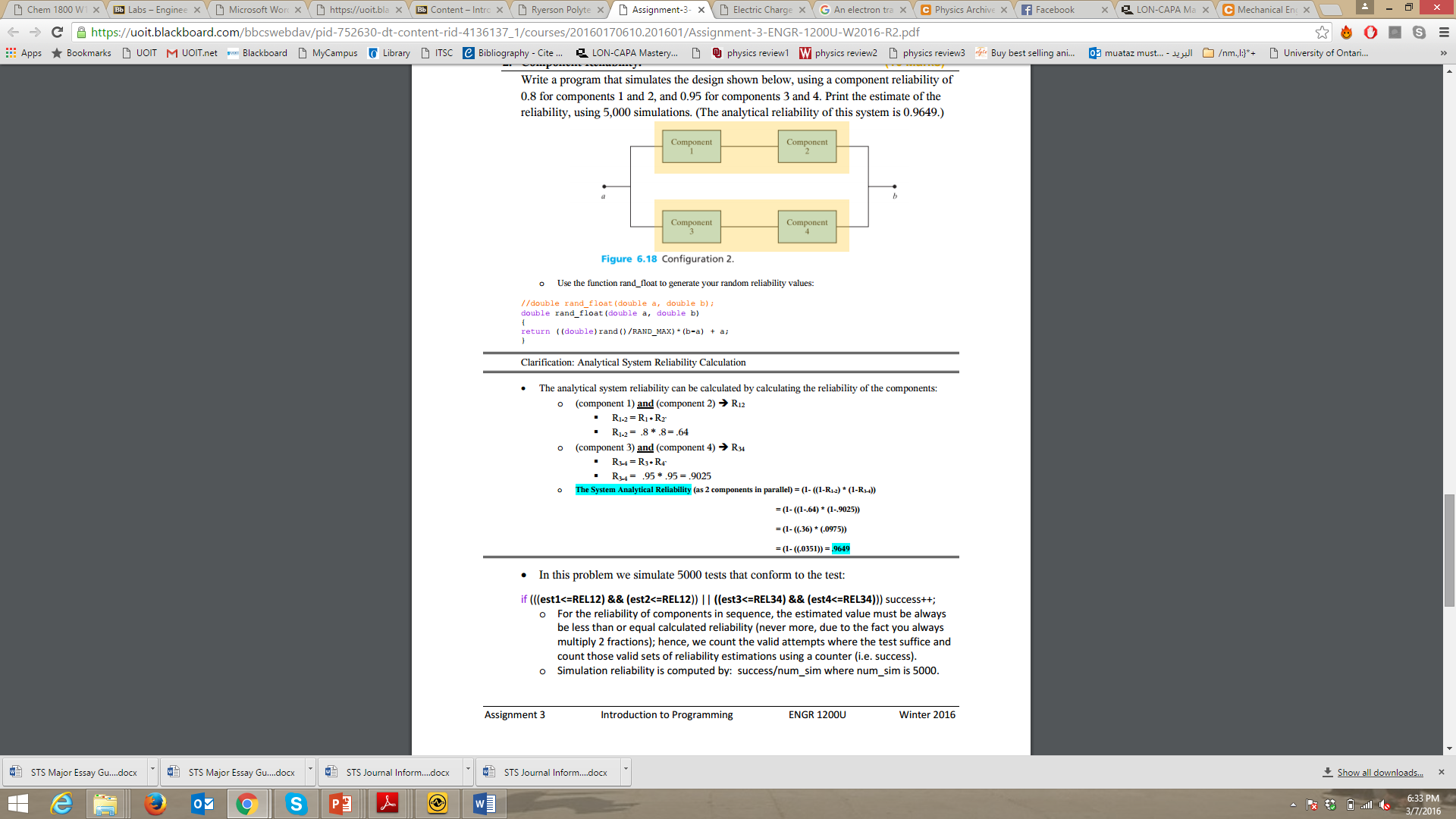Open the bookmarks bar overflow chevron

tap(1443, 53)
